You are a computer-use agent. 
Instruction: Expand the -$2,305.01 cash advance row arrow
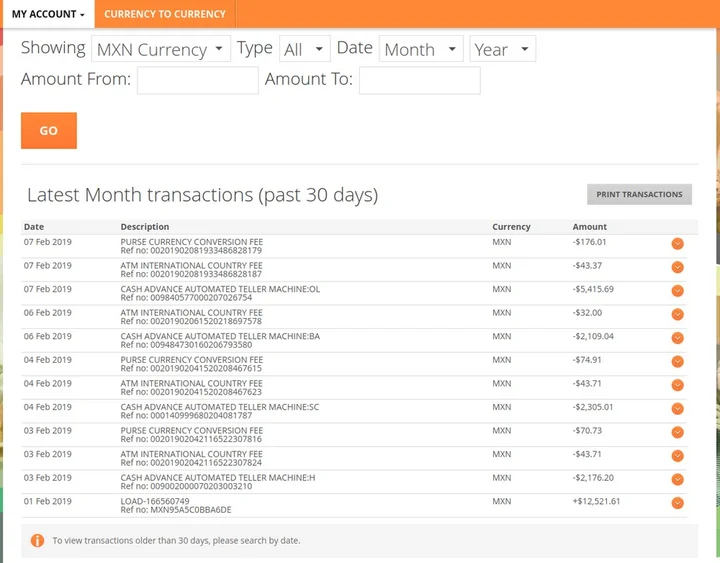677,409
